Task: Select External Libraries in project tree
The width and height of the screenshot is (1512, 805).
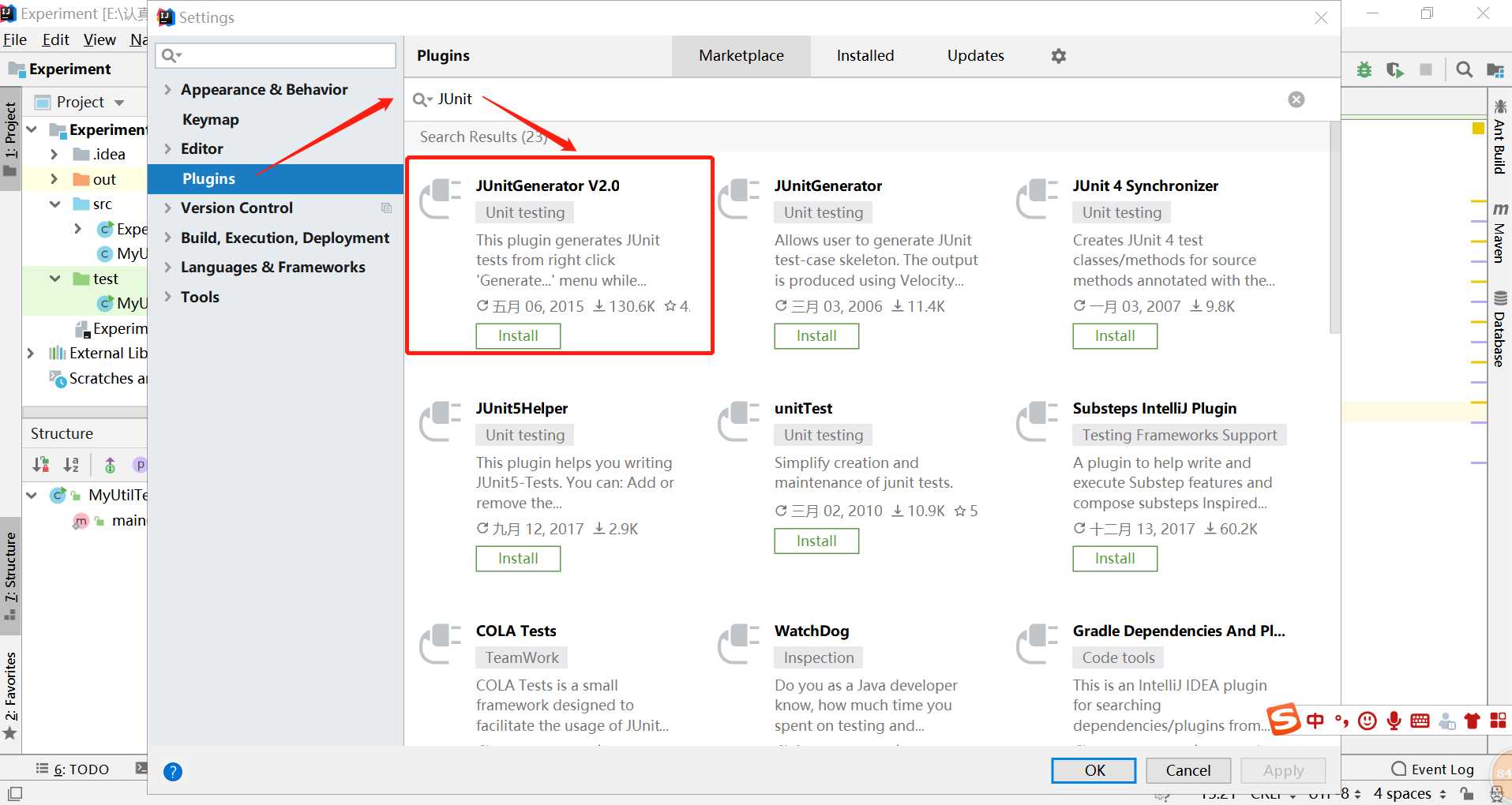Action: tap(98, 354)
